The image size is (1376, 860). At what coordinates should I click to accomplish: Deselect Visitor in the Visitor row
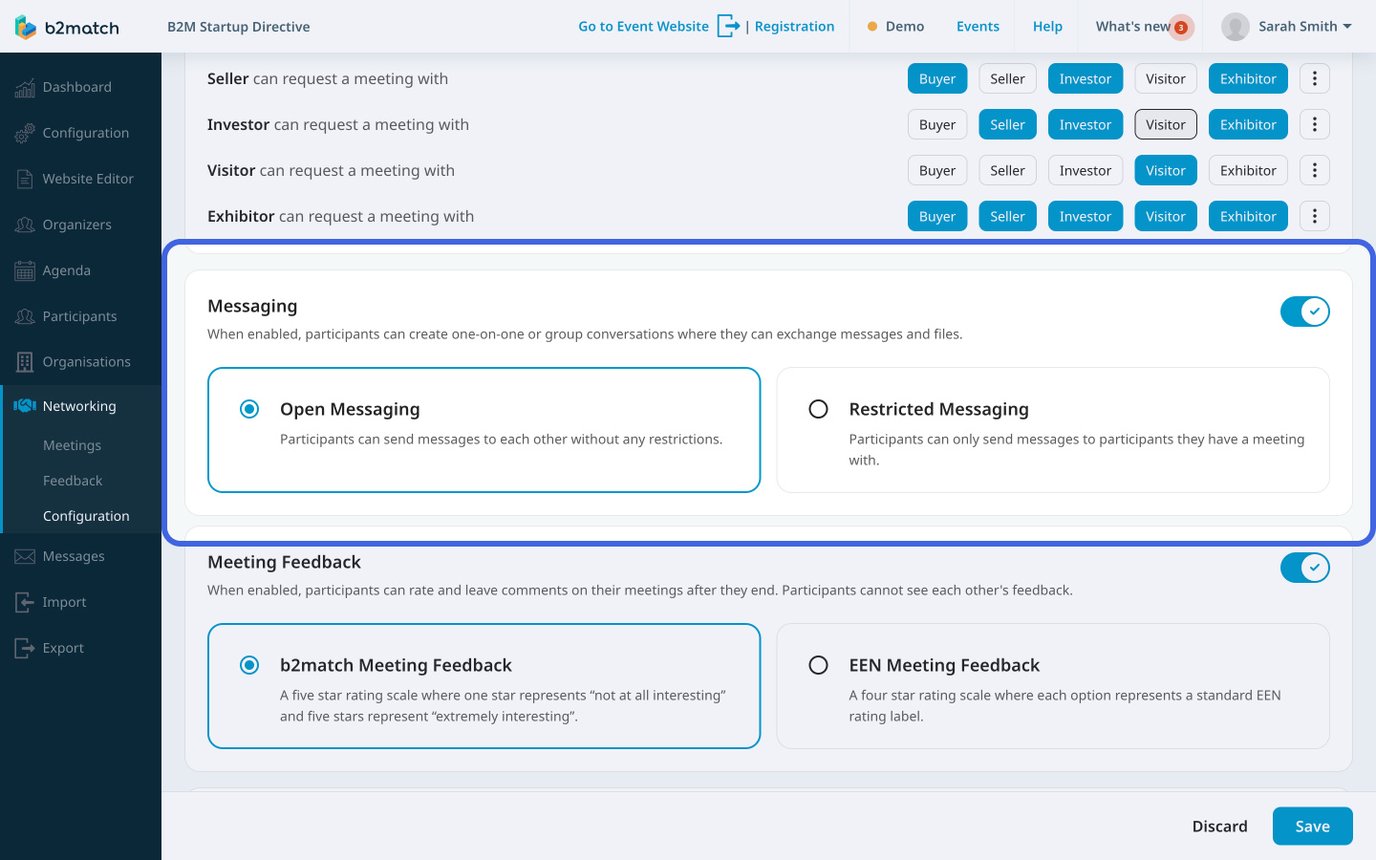pos(1165,170)
